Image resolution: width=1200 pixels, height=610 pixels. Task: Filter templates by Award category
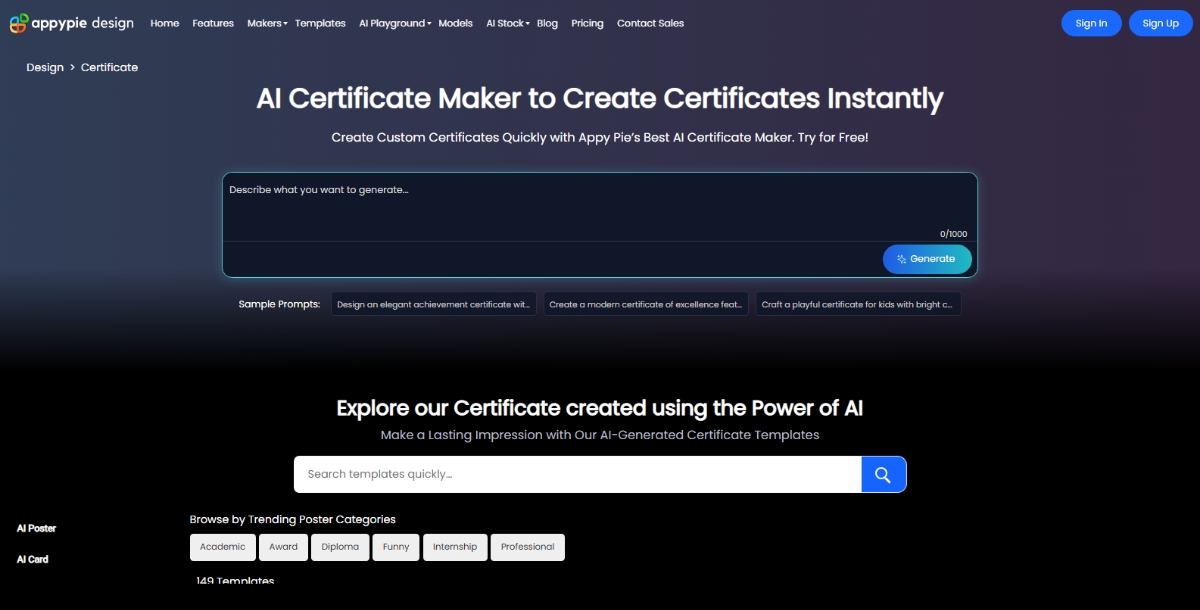284,547
